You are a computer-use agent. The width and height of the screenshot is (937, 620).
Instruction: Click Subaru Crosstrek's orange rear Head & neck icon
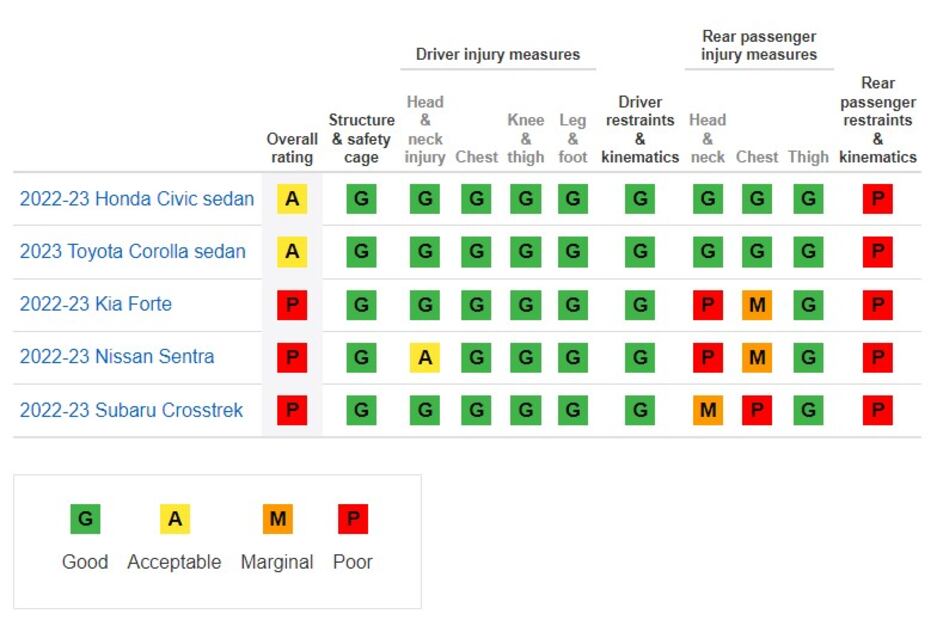click(x=707, y=410)
